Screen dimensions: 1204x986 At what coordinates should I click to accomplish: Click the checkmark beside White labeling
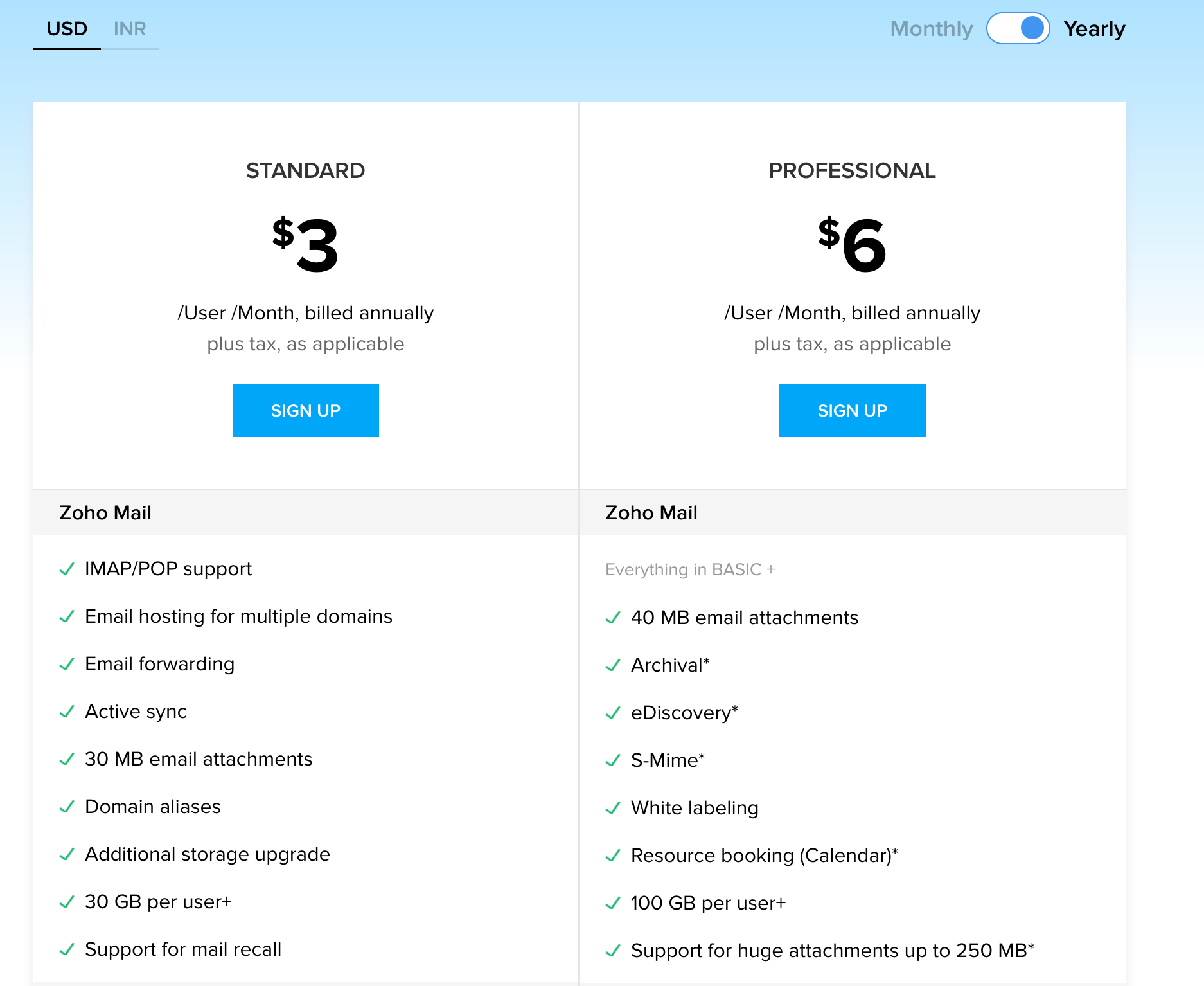(613, 808)
